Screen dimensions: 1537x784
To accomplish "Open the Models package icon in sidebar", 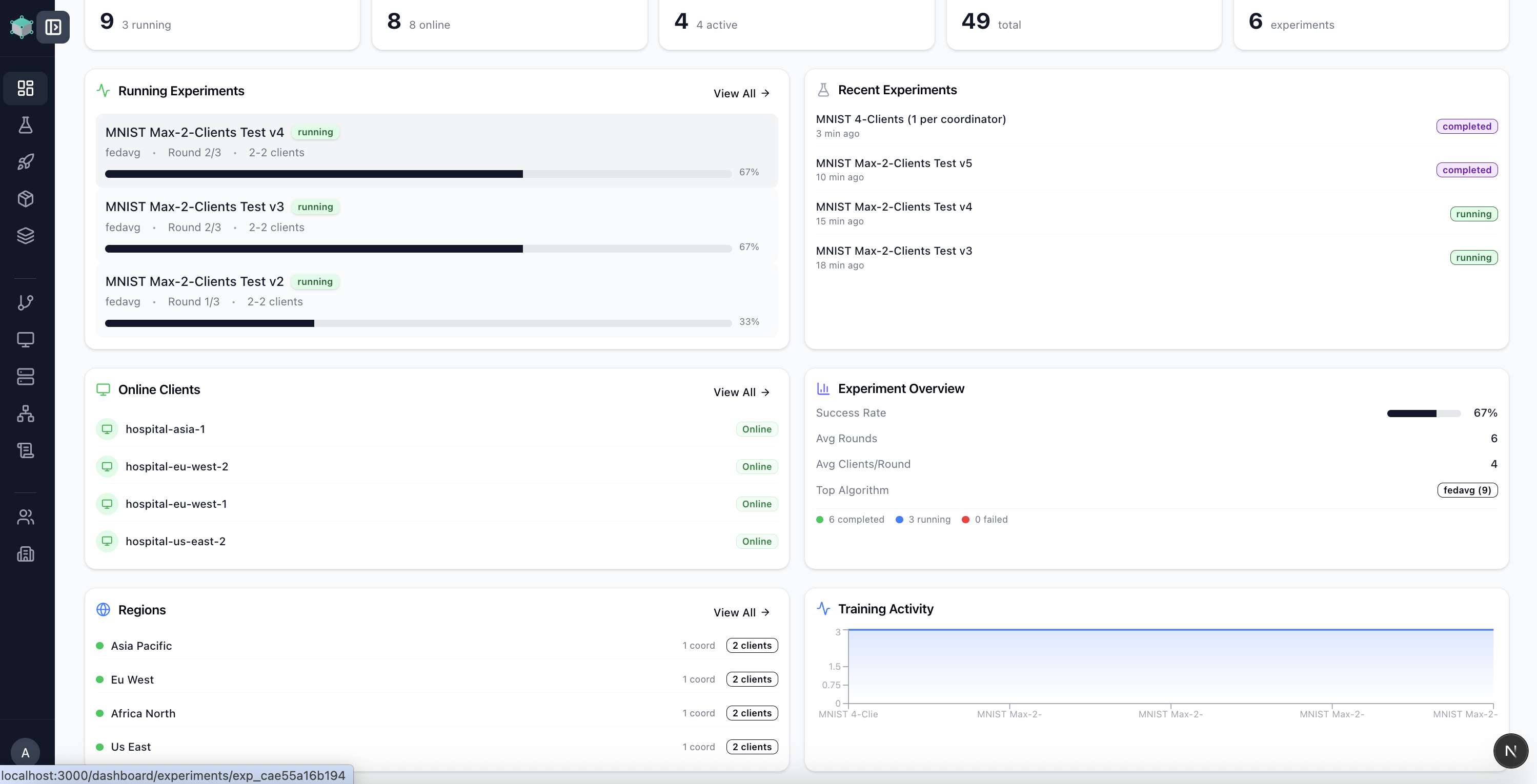I will pyautogui.click(x=25, y=198).
